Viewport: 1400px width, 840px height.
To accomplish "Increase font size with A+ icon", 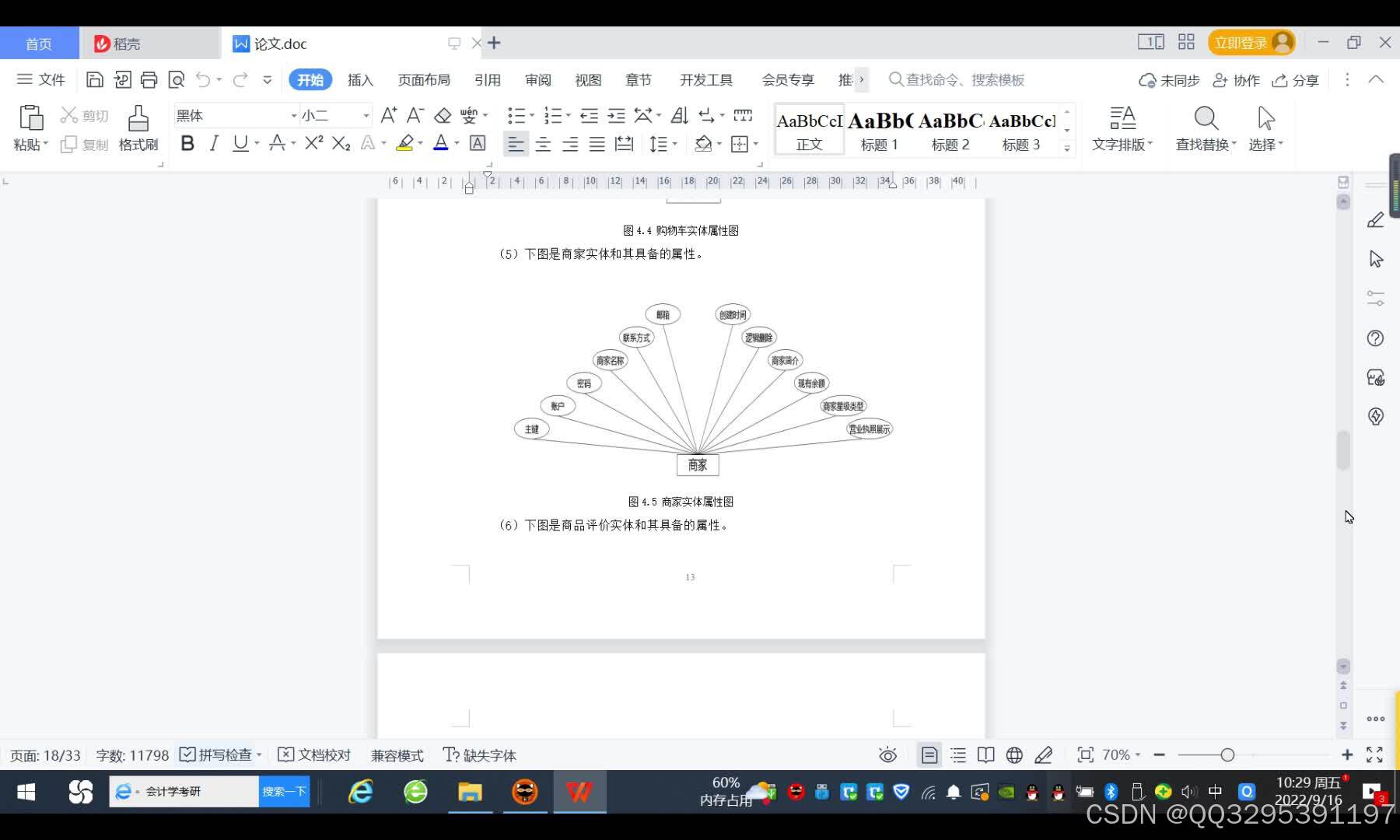I will pyautogui.click(x=389, y=115).
